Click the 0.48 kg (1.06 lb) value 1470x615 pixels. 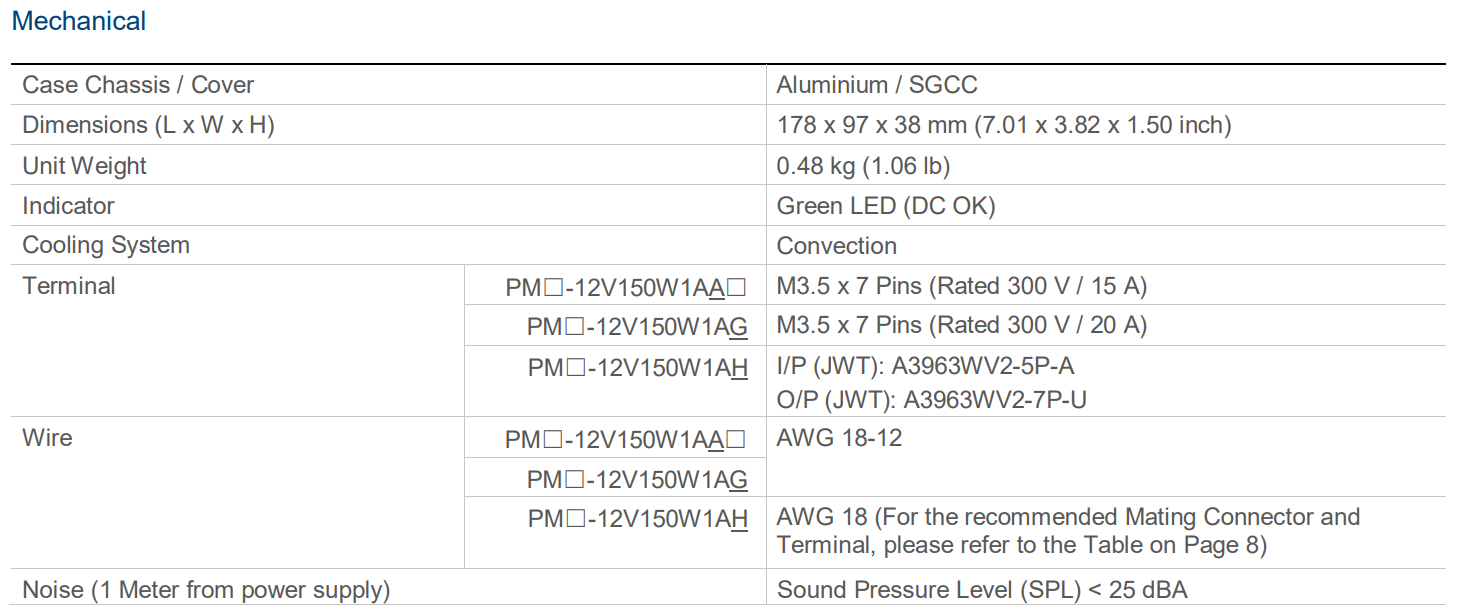pyautogui.click(x=863, y=165)
